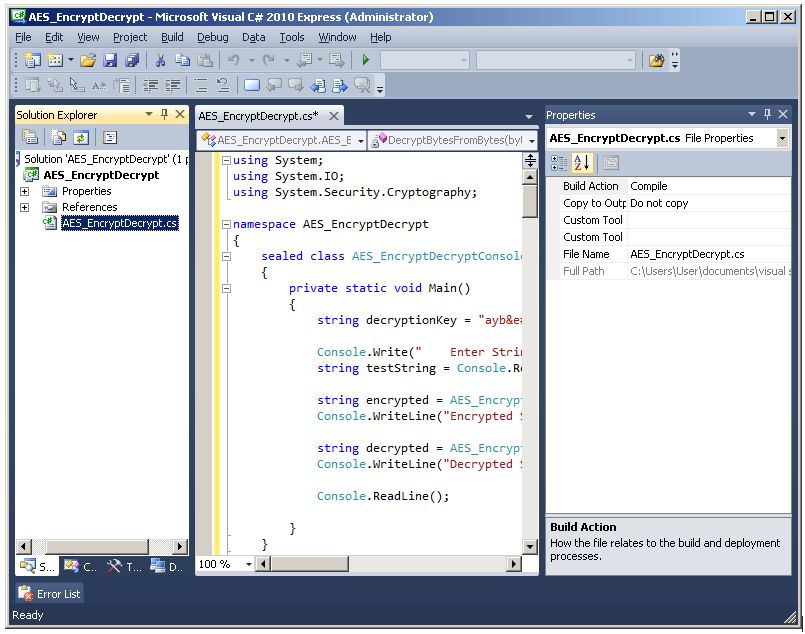Viewport: 805px width, 634px height.
Task: Collapse the namespace AES_EncryptDecrypt code block
Action: [x=225, y=224]
